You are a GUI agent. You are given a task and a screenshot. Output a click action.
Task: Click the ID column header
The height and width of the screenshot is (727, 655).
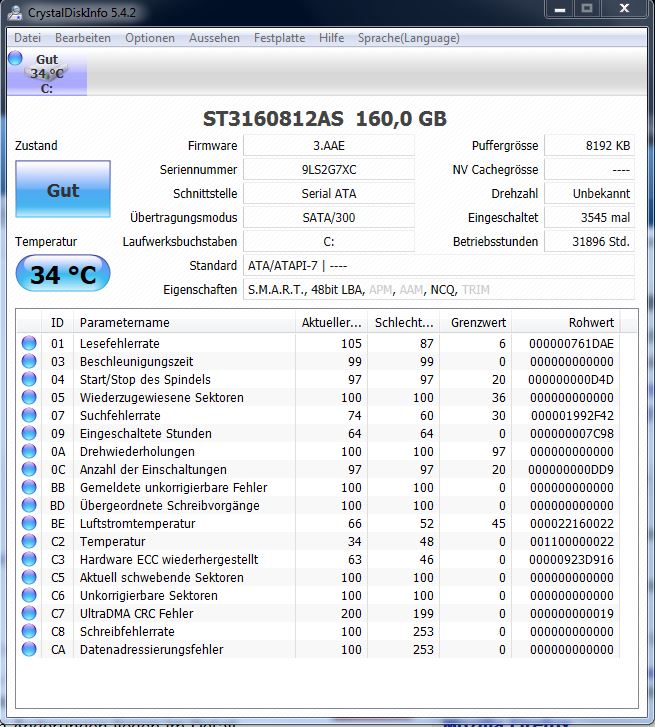(x=57, y=323)
